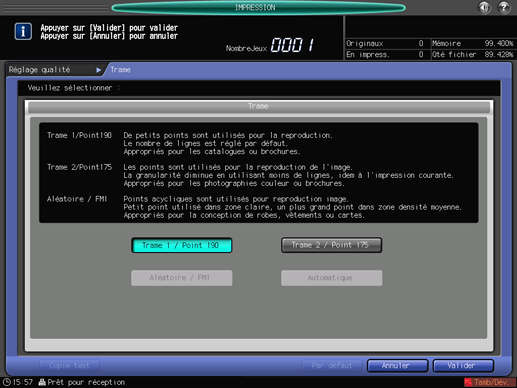Screen dimensions: 517x388
Task: Click the Valider button
Action: pos(463,366)
